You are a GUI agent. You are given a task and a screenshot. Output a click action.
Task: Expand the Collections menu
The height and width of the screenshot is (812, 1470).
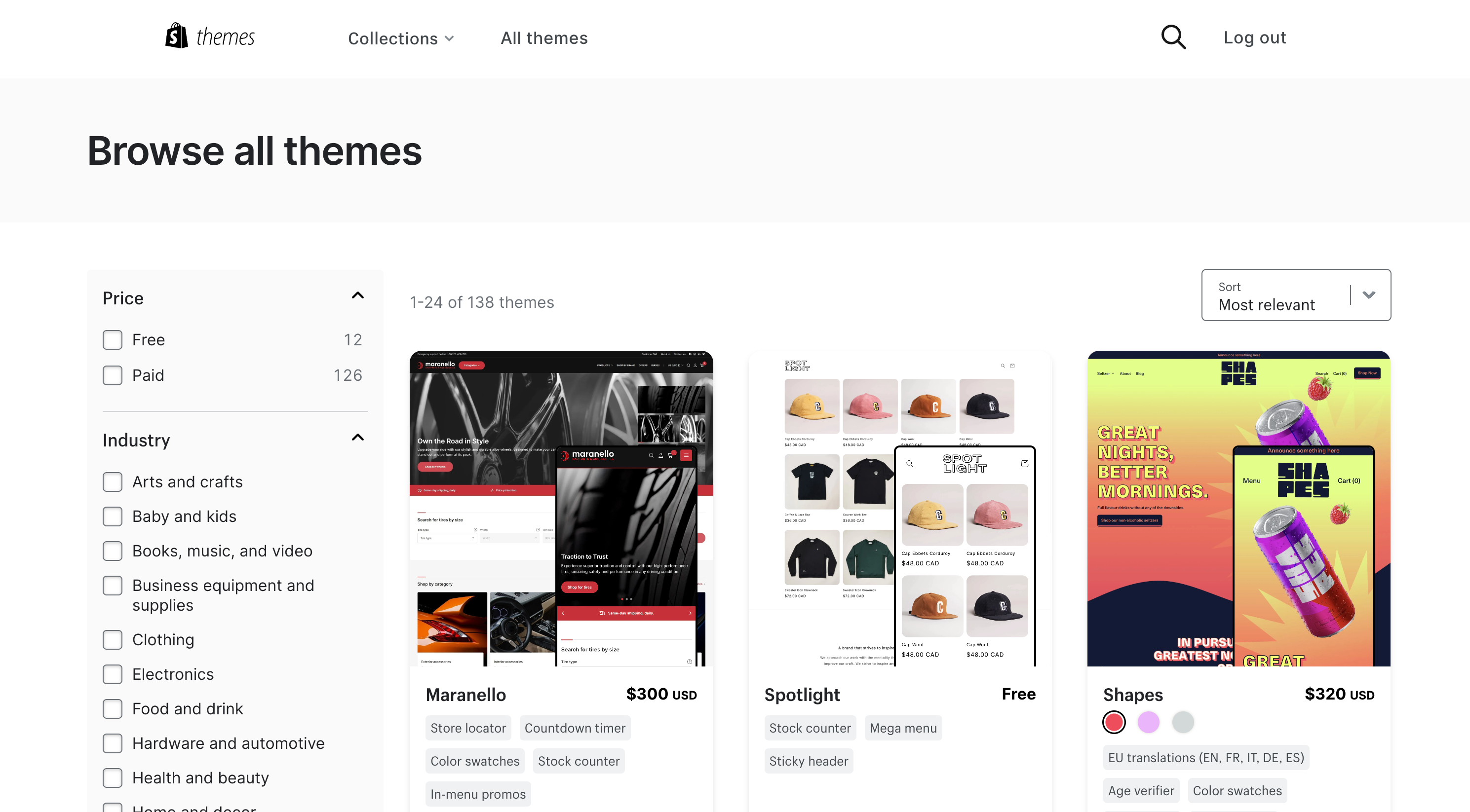(401, 38)
